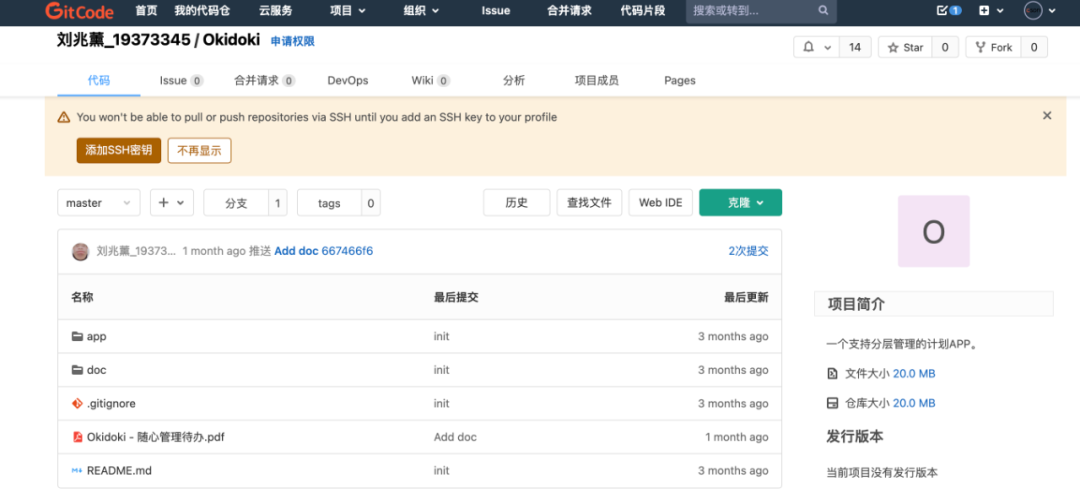Click the file size icon in sidebar
Screen dimensions: 1080x499
click(x=832, y=374)
